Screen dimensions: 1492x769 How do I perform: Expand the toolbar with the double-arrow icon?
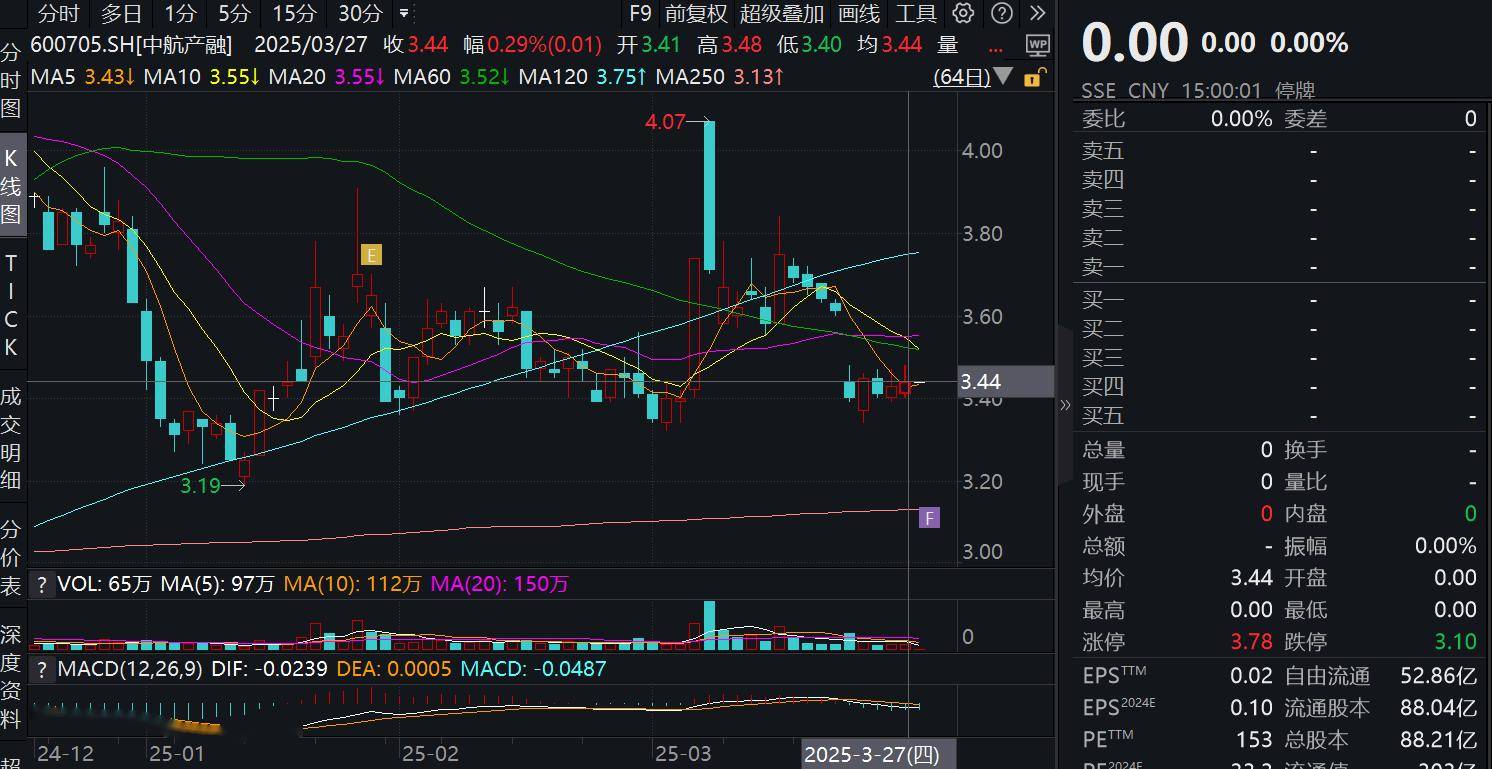pos(1036,14)
